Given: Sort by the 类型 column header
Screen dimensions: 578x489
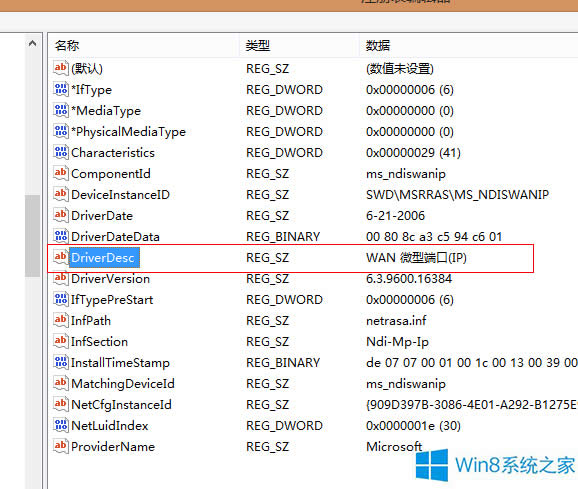Looking at the screenshot, I should click(299, 46).
